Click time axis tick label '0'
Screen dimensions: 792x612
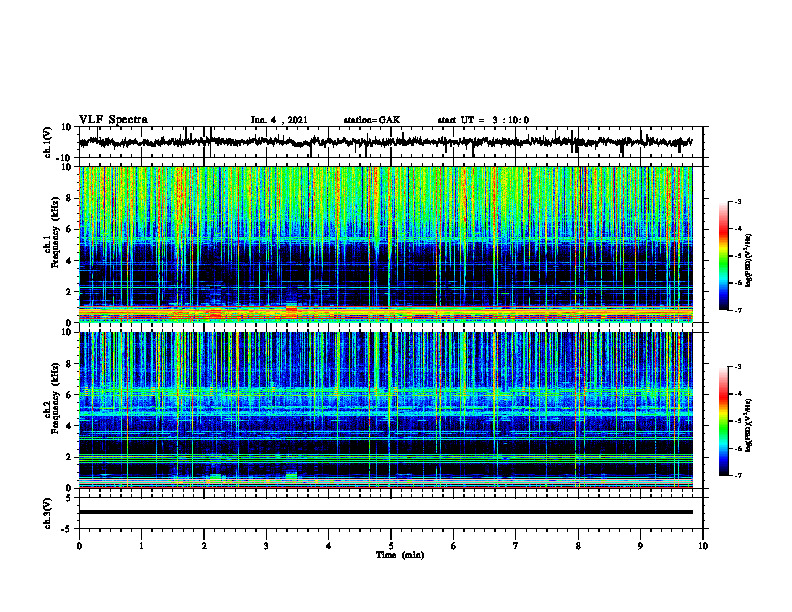click(79, 546)
